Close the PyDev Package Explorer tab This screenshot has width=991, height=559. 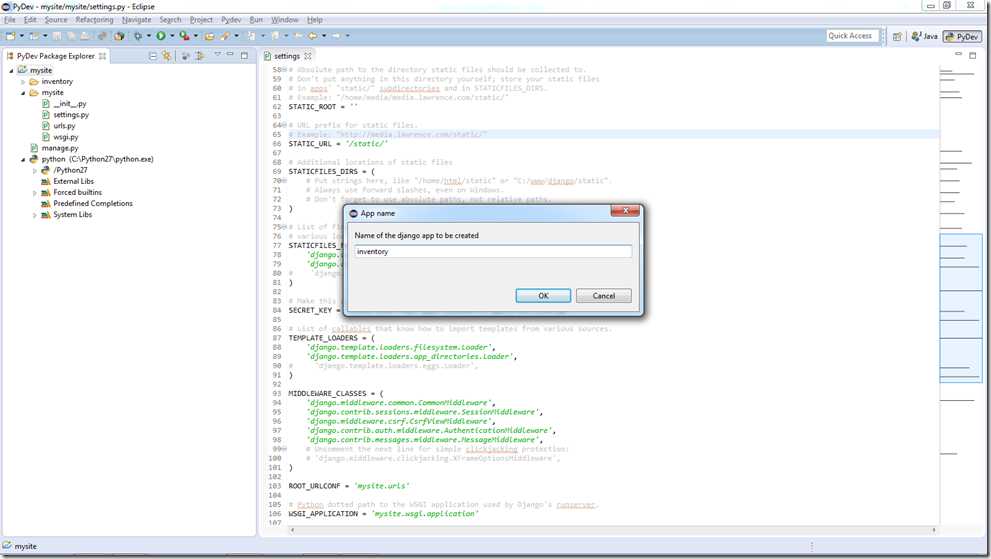[x=102, y=56]
